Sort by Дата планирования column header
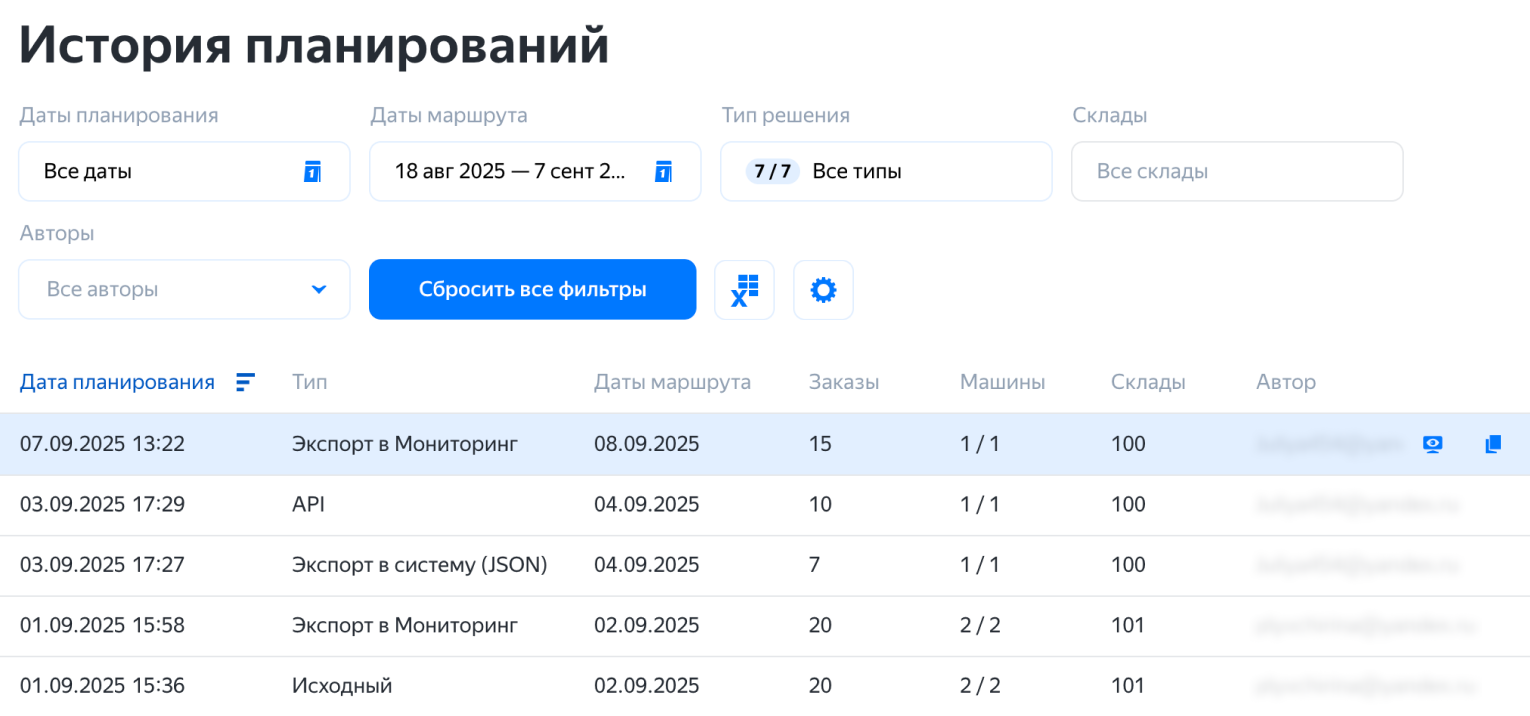1530x716 pixels. click(x=117, y=382)
